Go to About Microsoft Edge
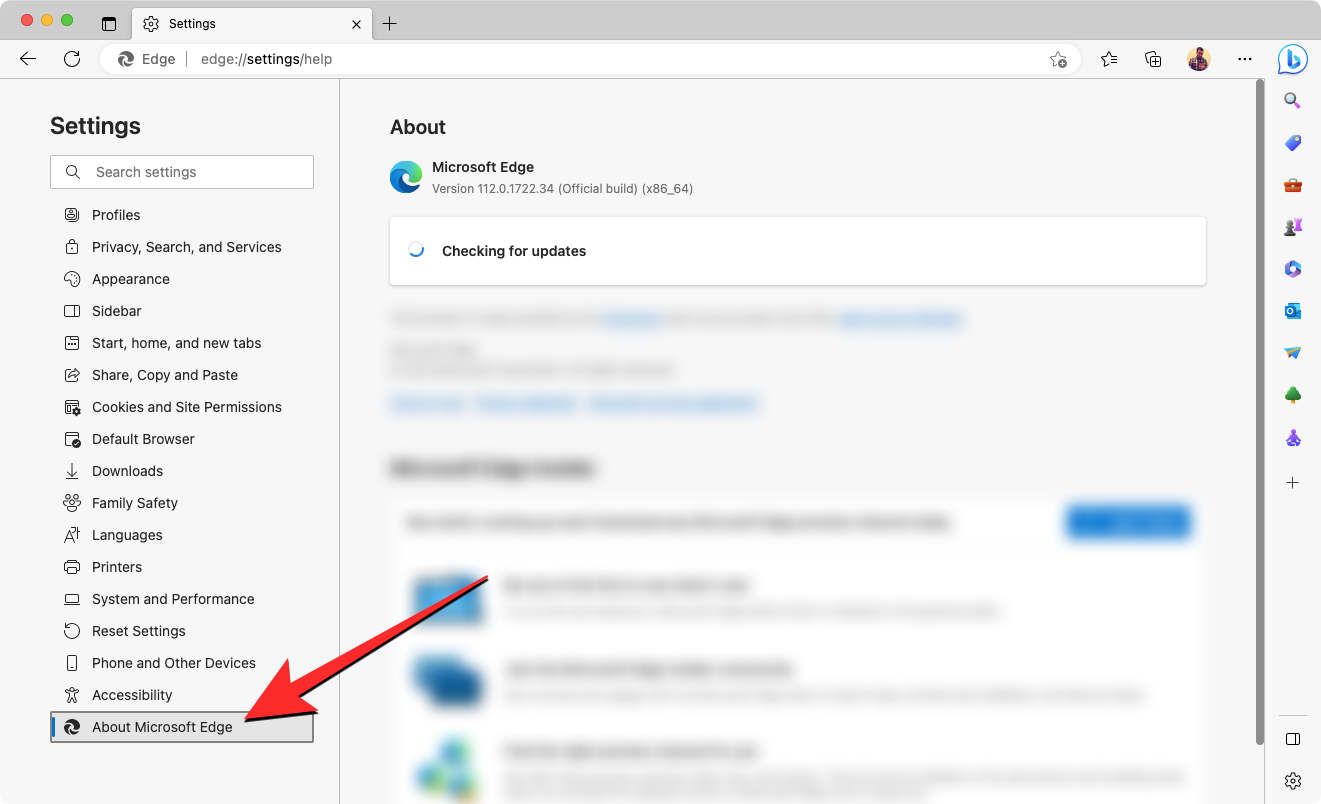The height and width of the screenshot is (804, 1321). click(162, 727)
